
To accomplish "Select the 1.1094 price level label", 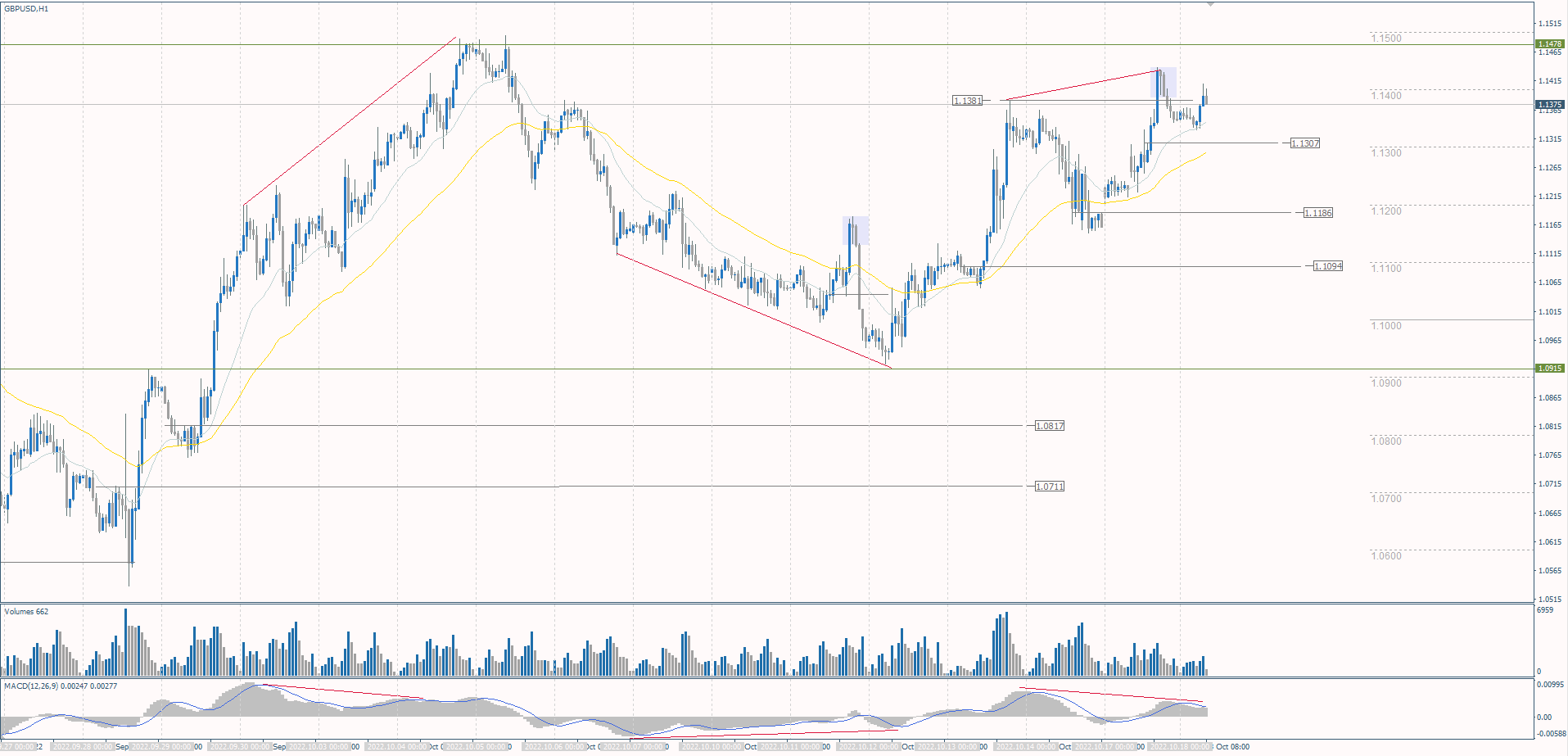I will (x=1328, y=266).
